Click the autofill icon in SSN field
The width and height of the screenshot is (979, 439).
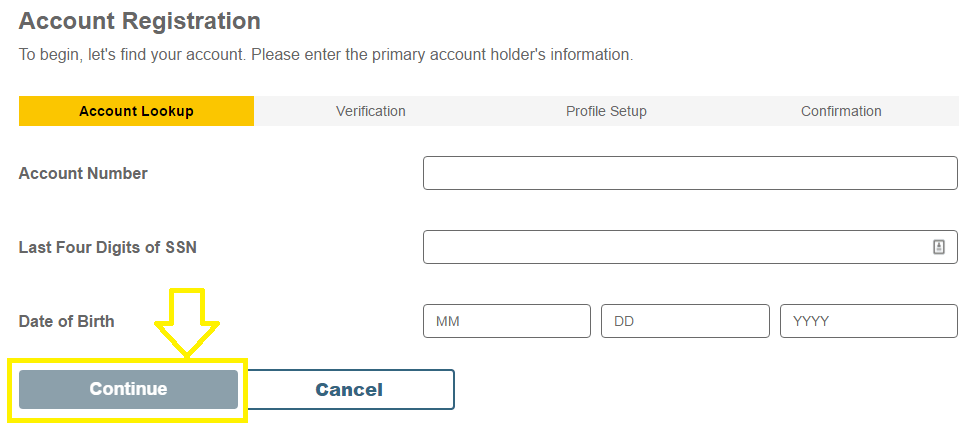coord(939,247)
